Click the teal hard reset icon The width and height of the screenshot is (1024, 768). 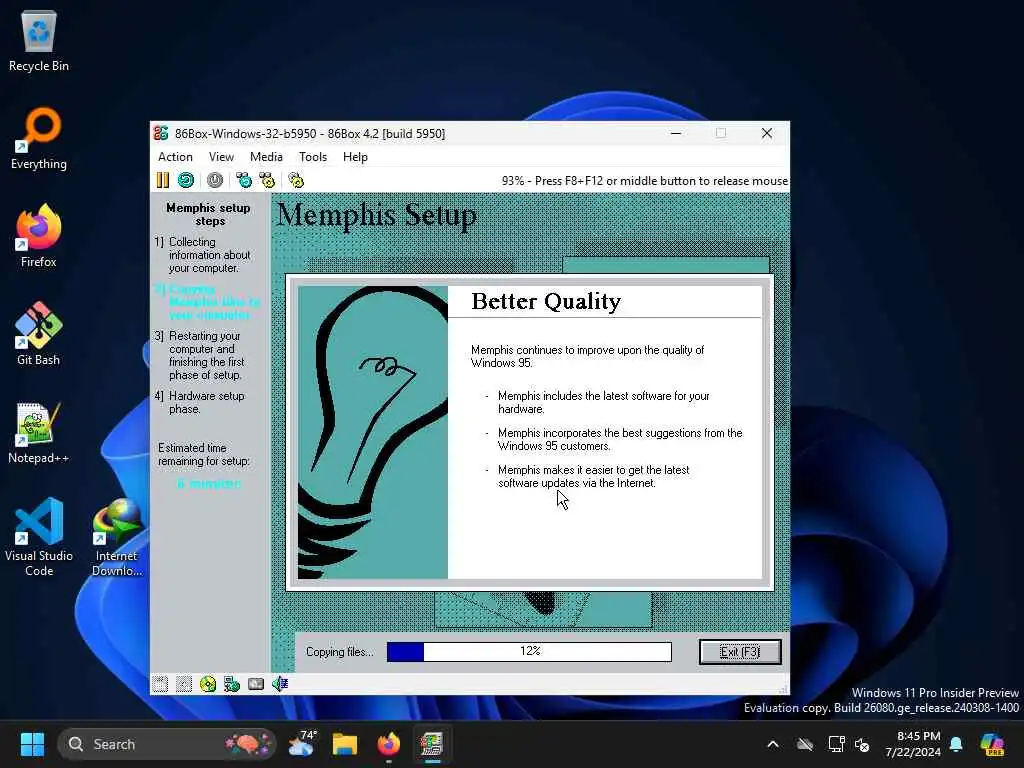[186, 180]
